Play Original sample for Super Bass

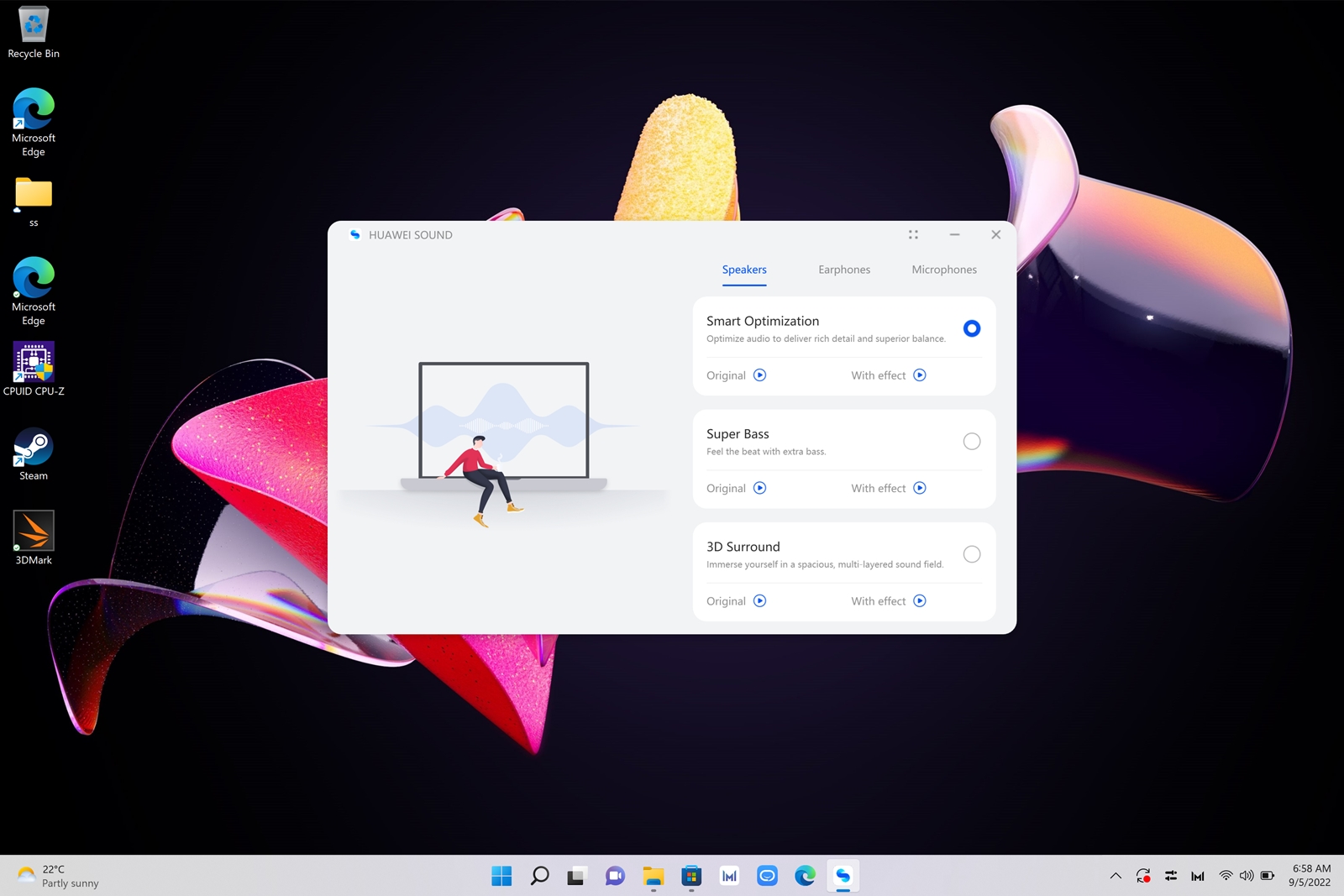pos(759,488)
